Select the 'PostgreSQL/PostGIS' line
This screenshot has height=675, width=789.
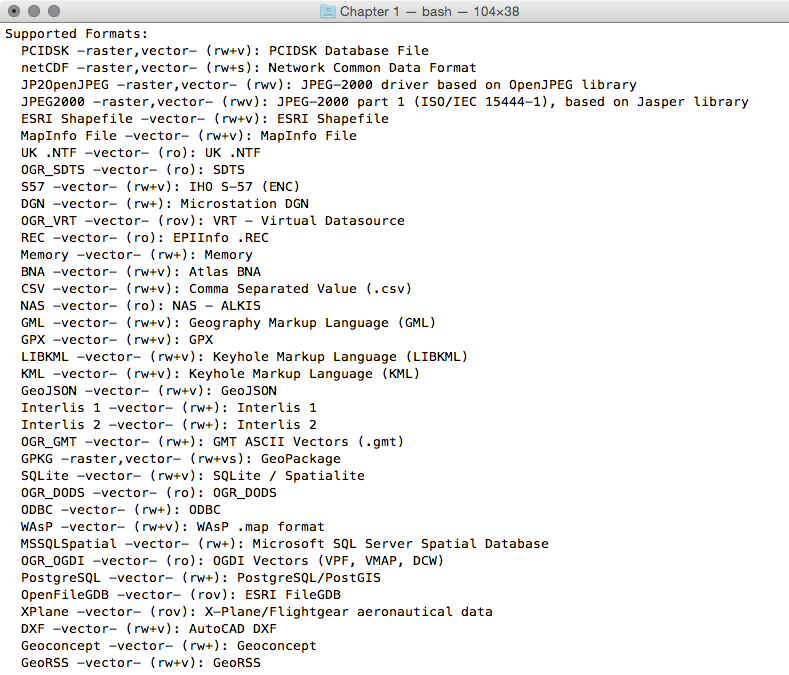click(x=200, y=578)
